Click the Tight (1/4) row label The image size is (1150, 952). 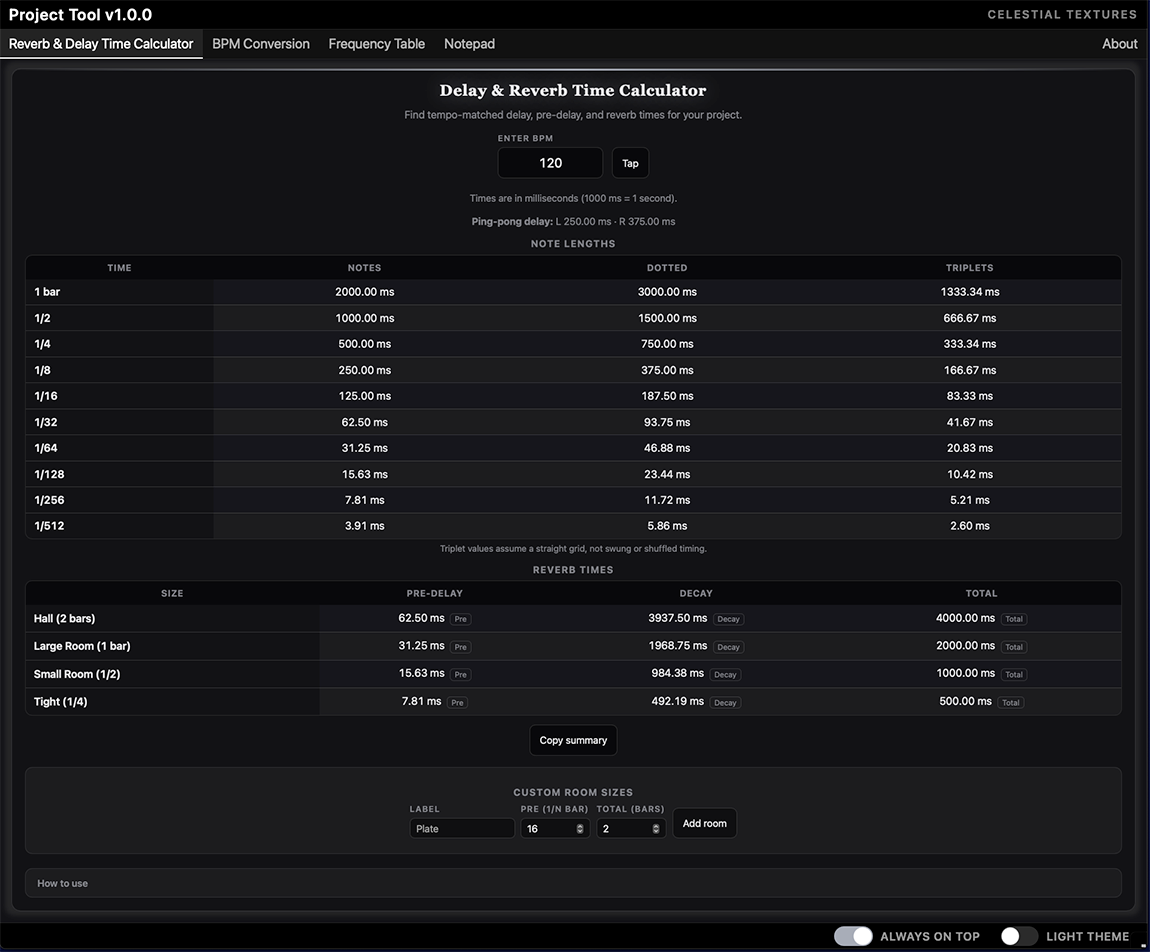pyautogui.click(x=60, y=702)
